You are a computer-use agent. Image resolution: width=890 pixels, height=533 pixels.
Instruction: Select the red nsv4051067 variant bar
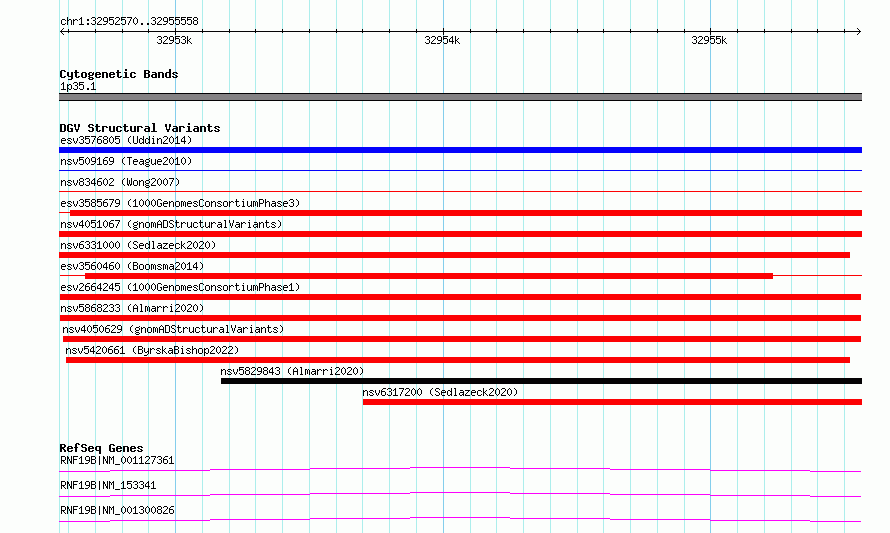click(x=460, y=234)
